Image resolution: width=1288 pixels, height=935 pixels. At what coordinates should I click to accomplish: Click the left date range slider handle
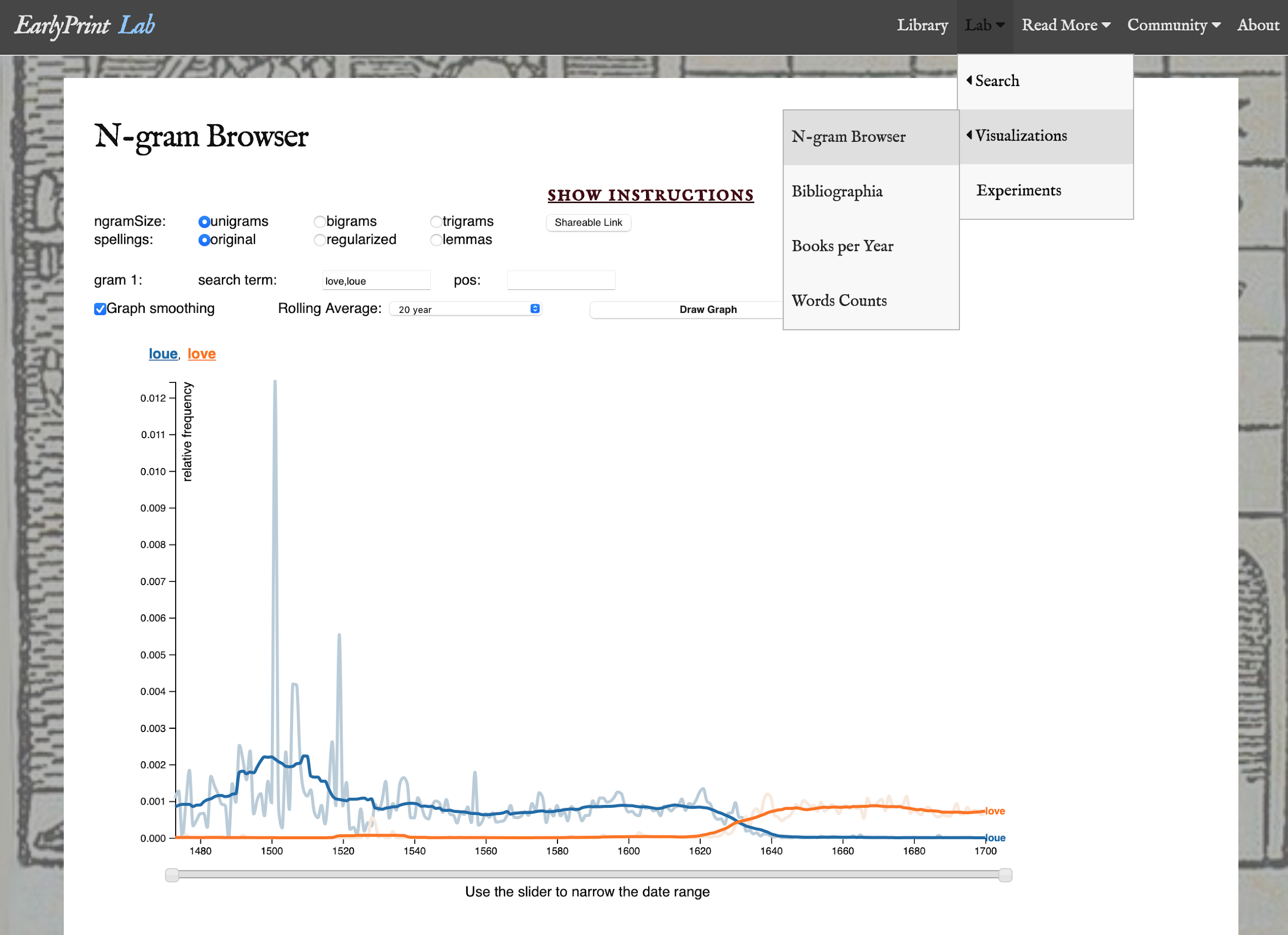click(x=172, y=875)
